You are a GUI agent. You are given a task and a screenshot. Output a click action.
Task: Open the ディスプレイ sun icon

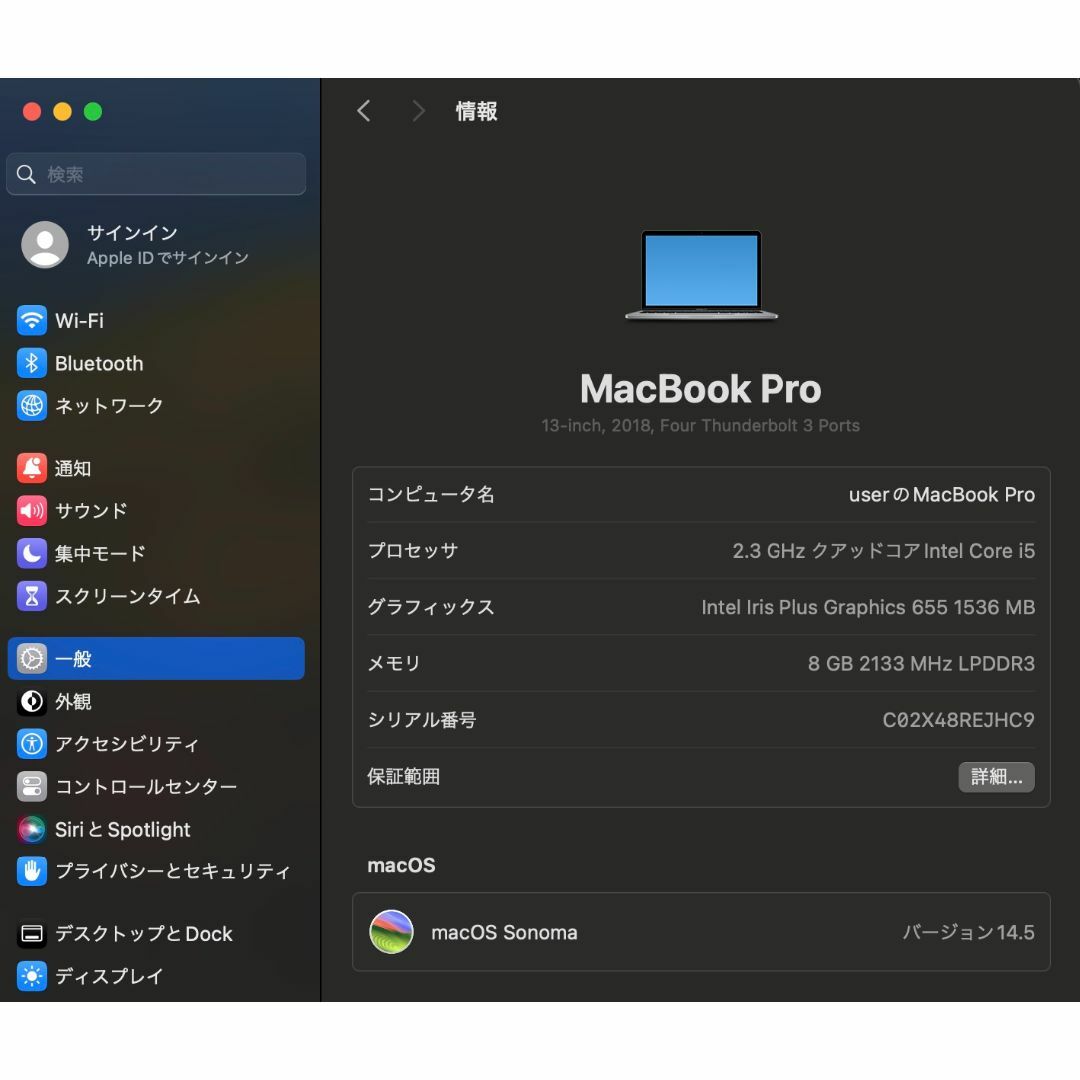click(x=32, y=976)
